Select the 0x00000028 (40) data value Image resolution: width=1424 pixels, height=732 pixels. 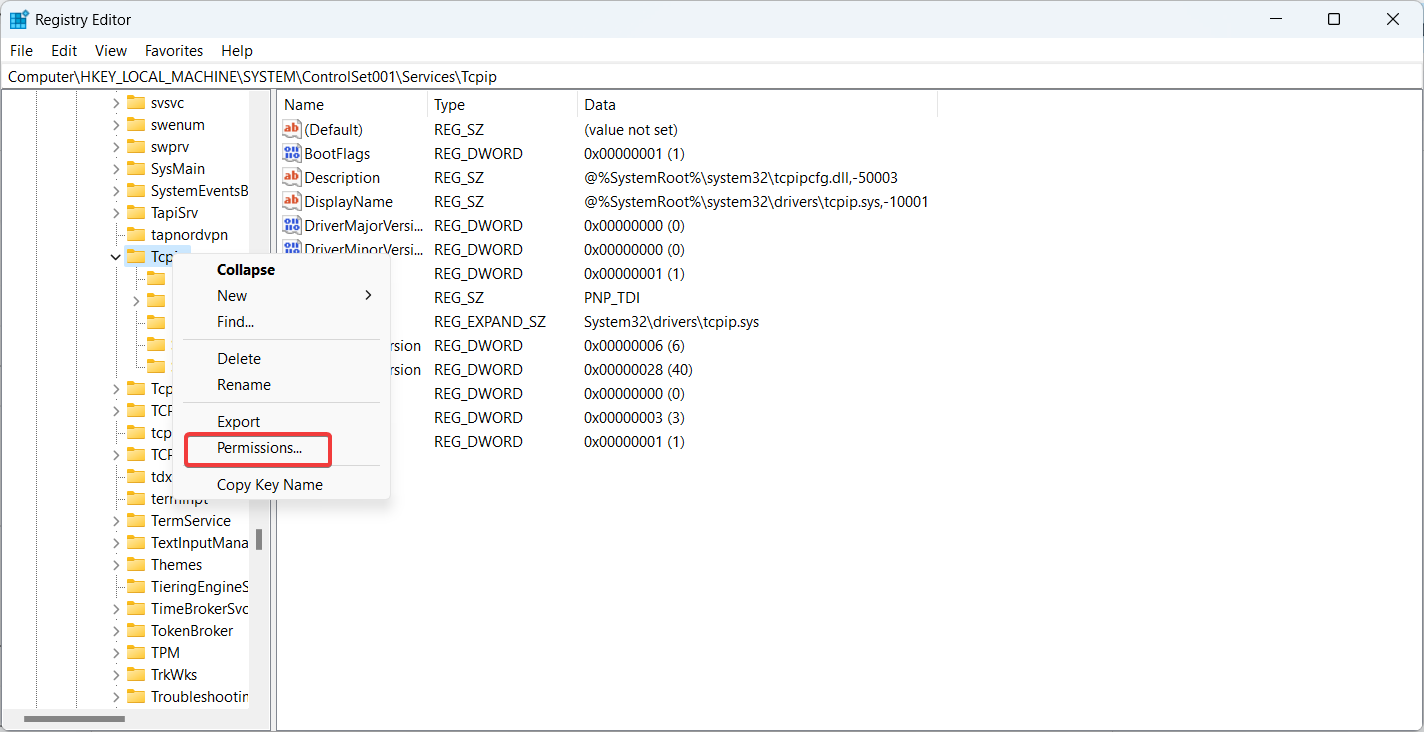click(x=638, y=369)
